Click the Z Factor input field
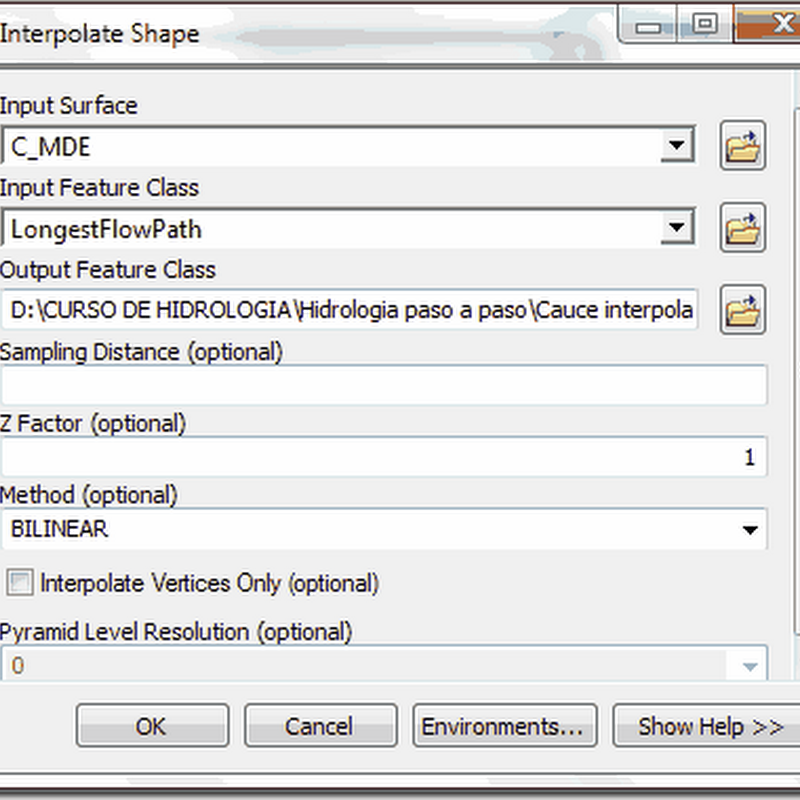Screen dimensions: 800x800 384,457
